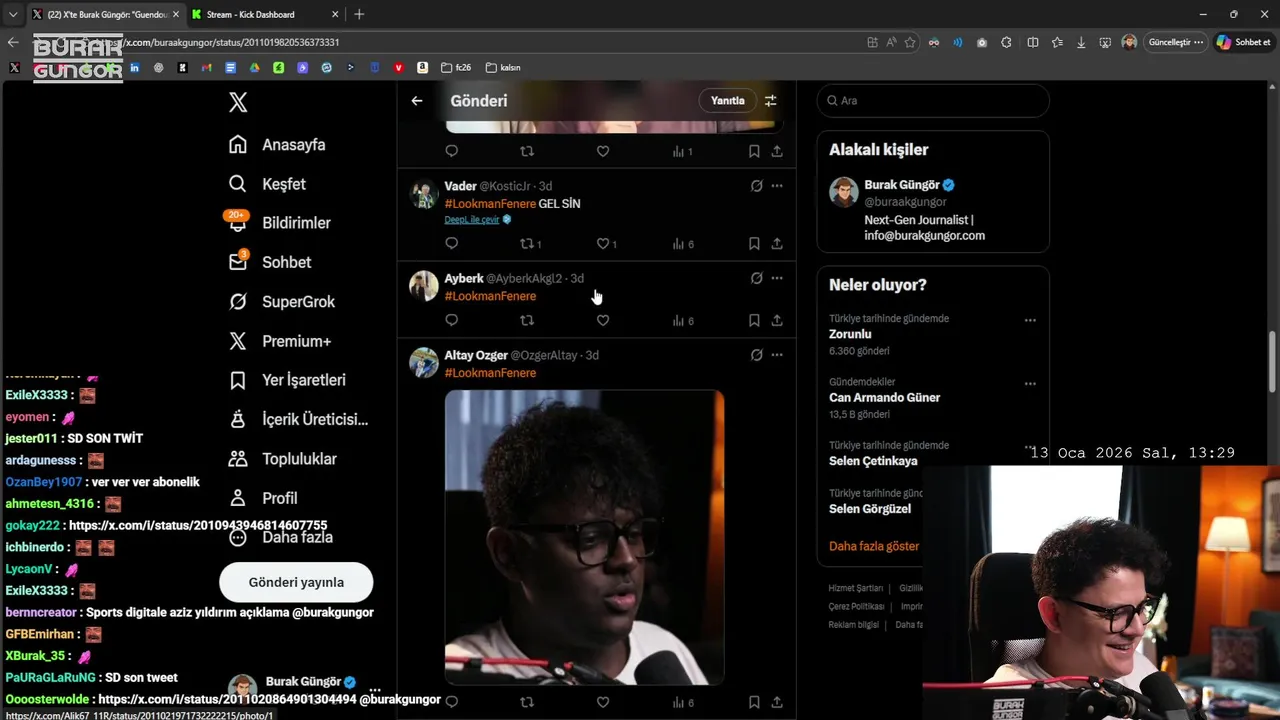Image resolution: width=1280 pixels, height=720 pixels.
Task: Go back using Gönderi arrow
Action: [417, 101]
